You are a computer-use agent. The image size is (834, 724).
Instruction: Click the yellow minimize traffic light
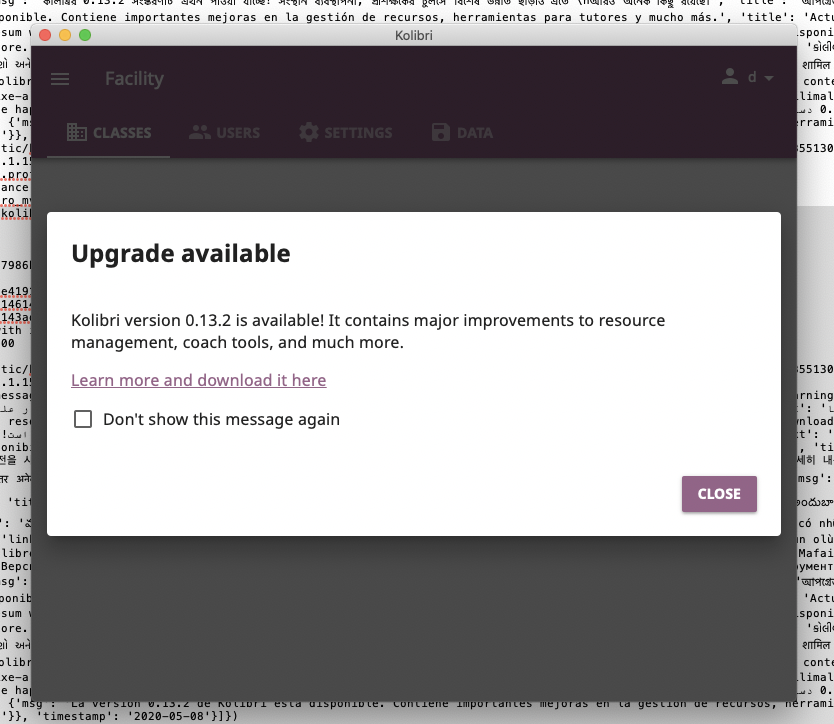pyautogui.click(x=65, y=34)
